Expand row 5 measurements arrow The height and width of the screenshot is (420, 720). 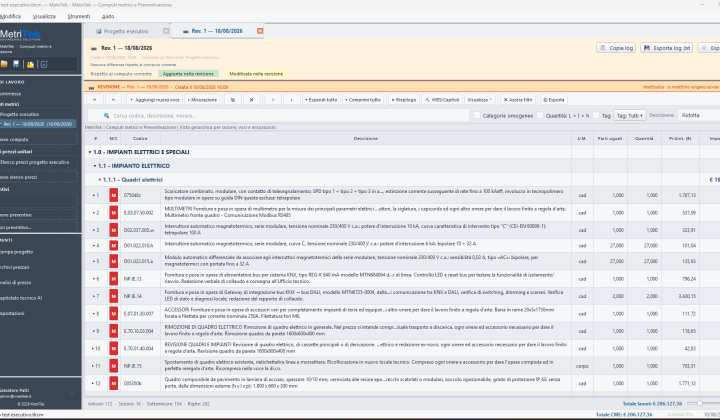pyautogui.click(x=93, y=261)
